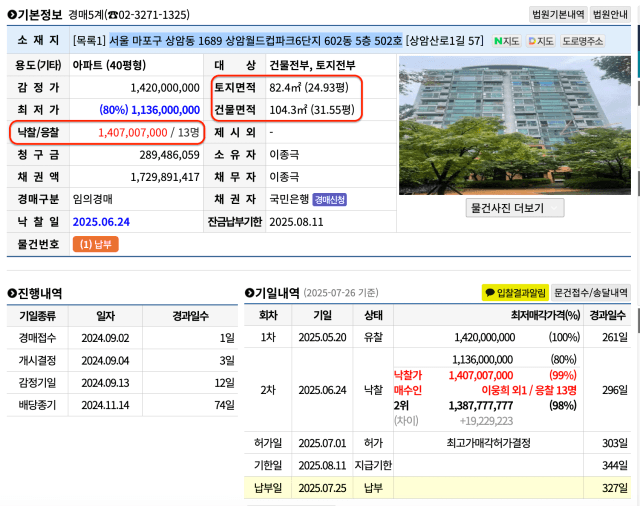The width and height of the screenshot is (640, 506).
Task: Click the 기일내역 section bullet icon
Action: point(249,293)
